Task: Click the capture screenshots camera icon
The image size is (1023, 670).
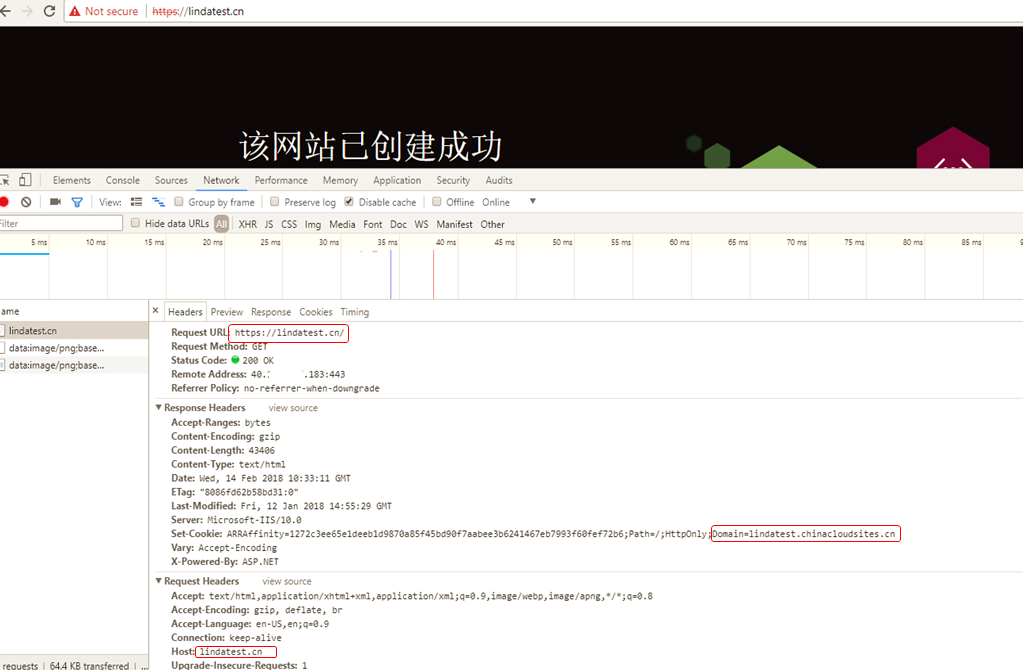Action: coord(55,202)
